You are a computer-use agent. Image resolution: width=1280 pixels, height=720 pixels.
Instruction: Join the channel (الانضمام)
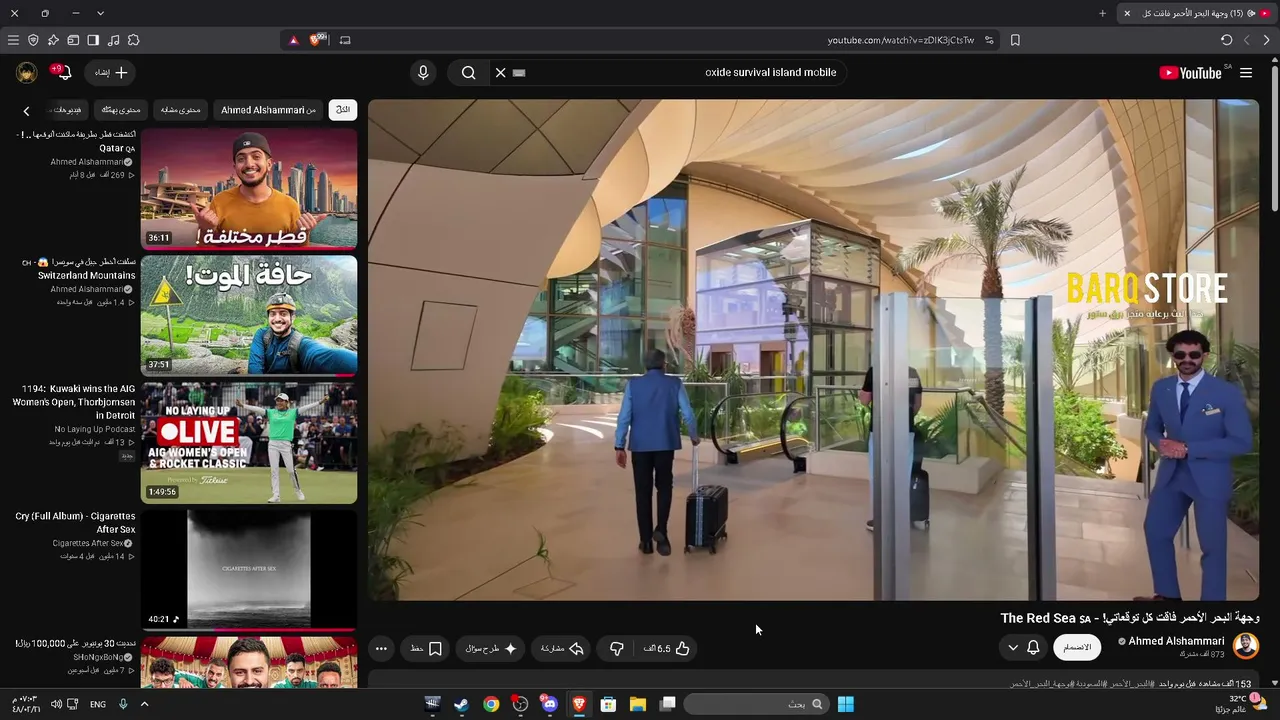[1077, 647]
